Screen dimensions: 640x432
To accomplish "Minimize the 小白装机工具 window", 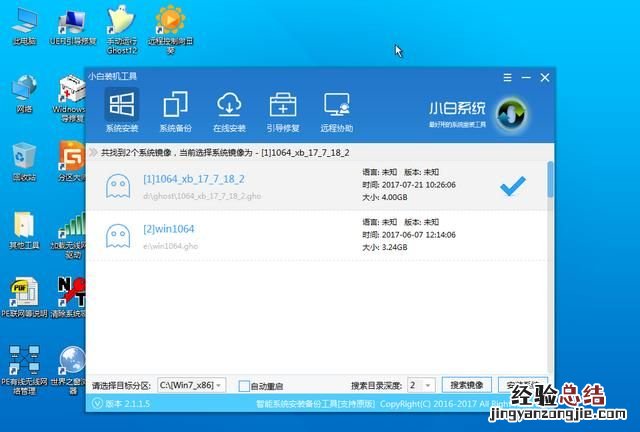I will point(526,77).
